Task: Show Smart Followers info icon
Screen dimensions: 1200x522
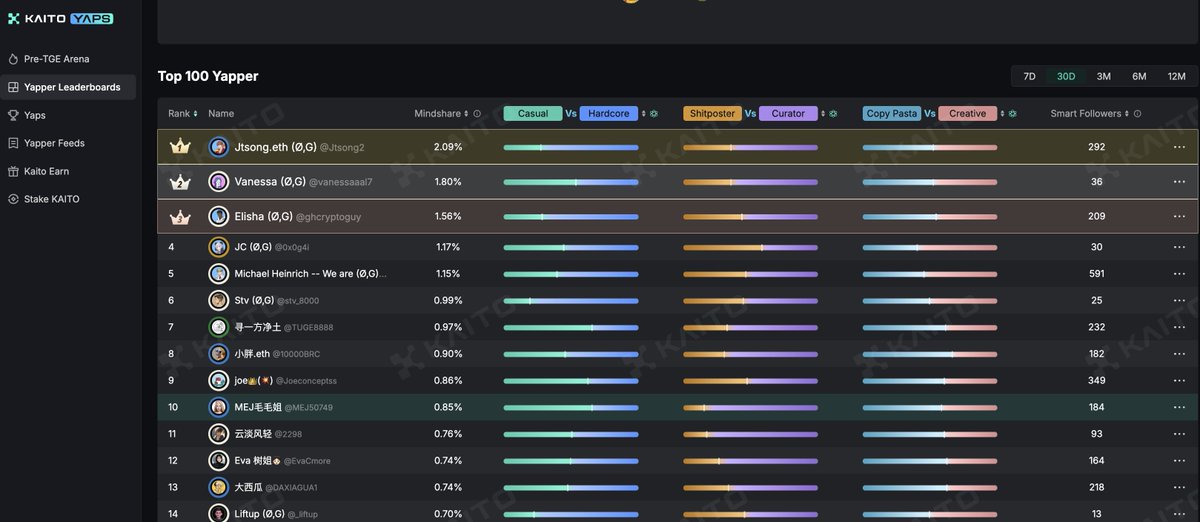Action: coord(1138,114)
